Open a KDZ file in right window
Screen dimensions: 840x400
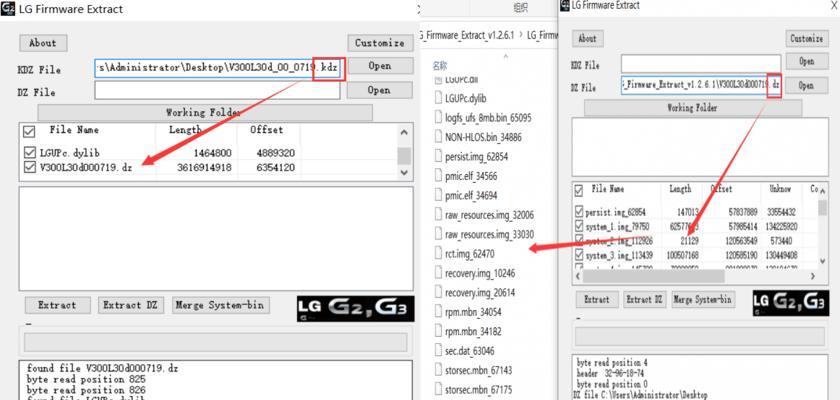807,61
